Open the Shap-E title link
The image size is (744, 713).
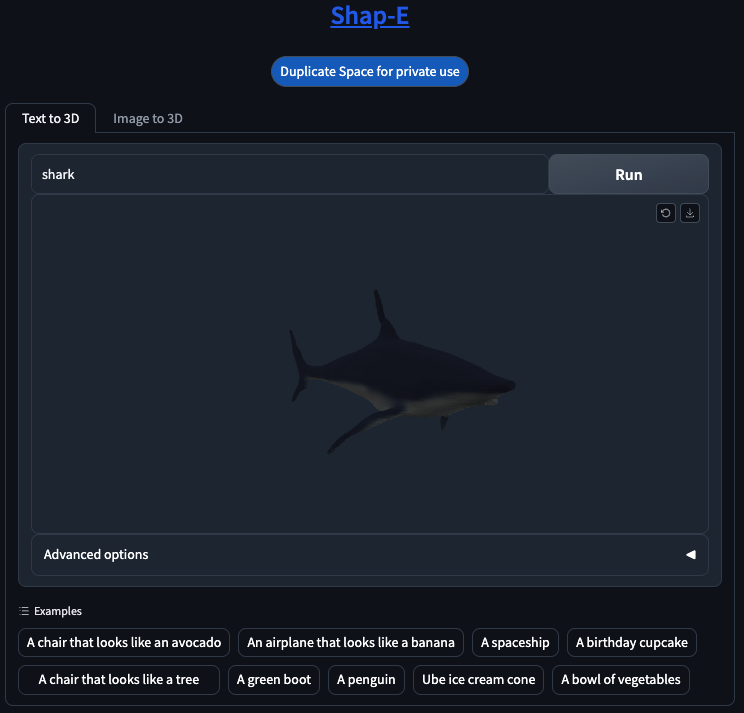[370, 16]
